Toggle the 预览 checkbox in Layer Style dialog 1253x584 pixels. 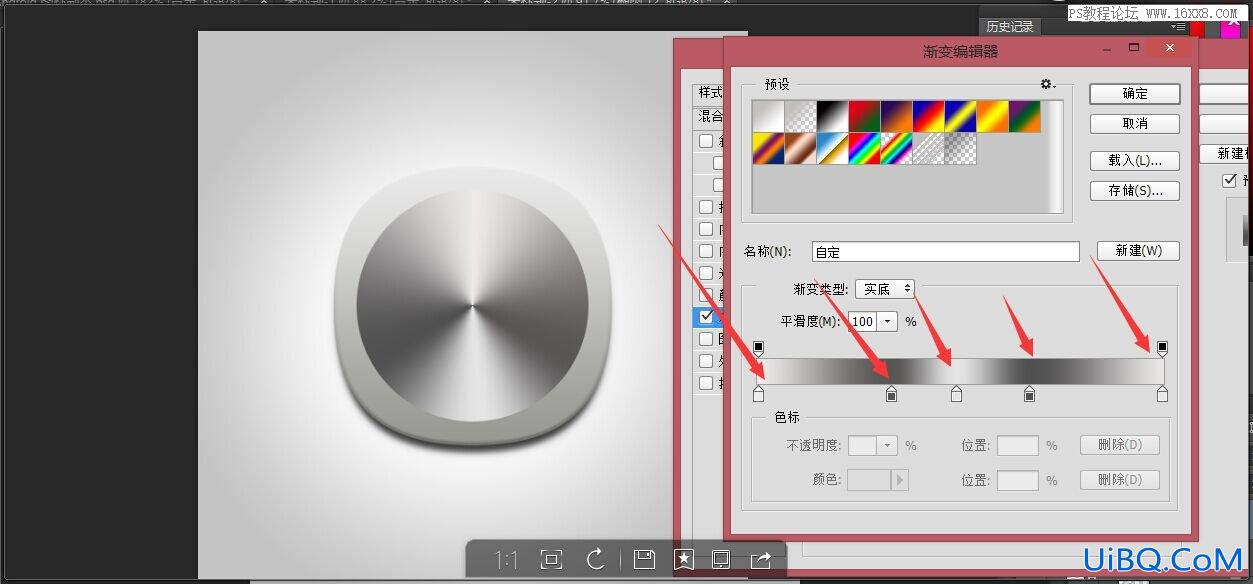pyautogui.click(x=1229, y=180)
